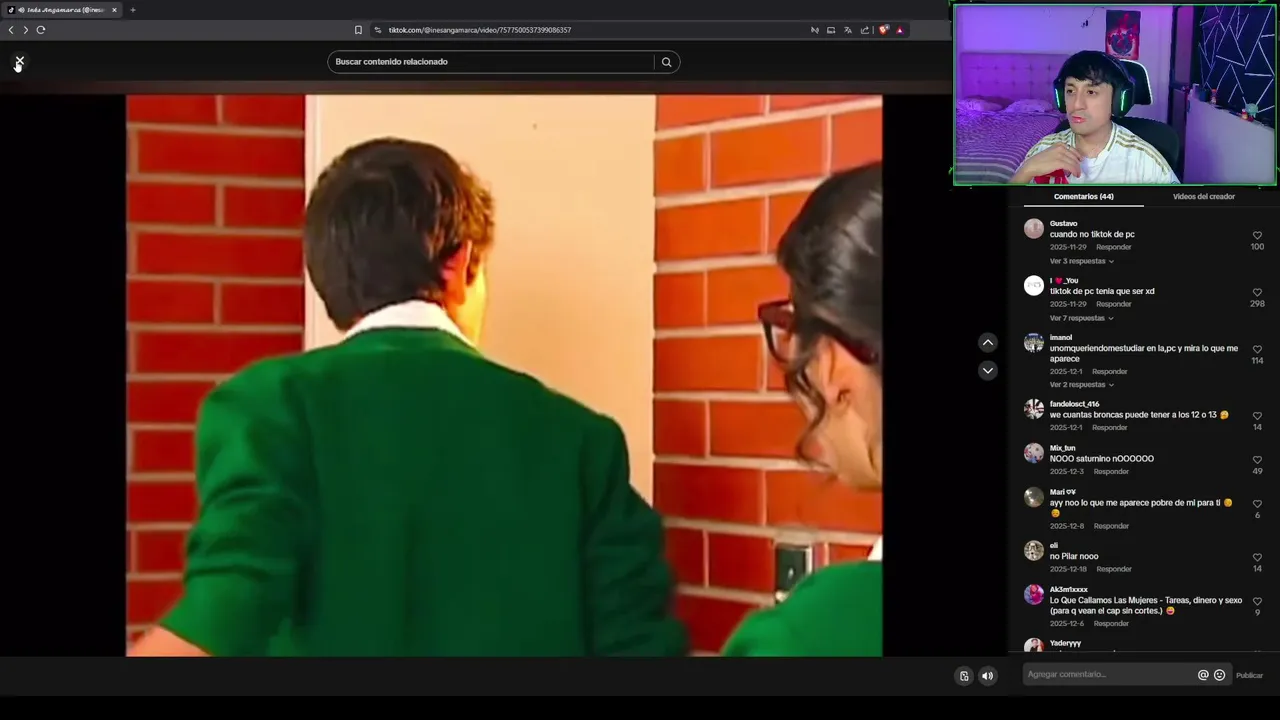The width and height of the screenshot is (1280, 720).
Task: Open Mix_tun's profile avatar
Action: tap(1034, 453)
